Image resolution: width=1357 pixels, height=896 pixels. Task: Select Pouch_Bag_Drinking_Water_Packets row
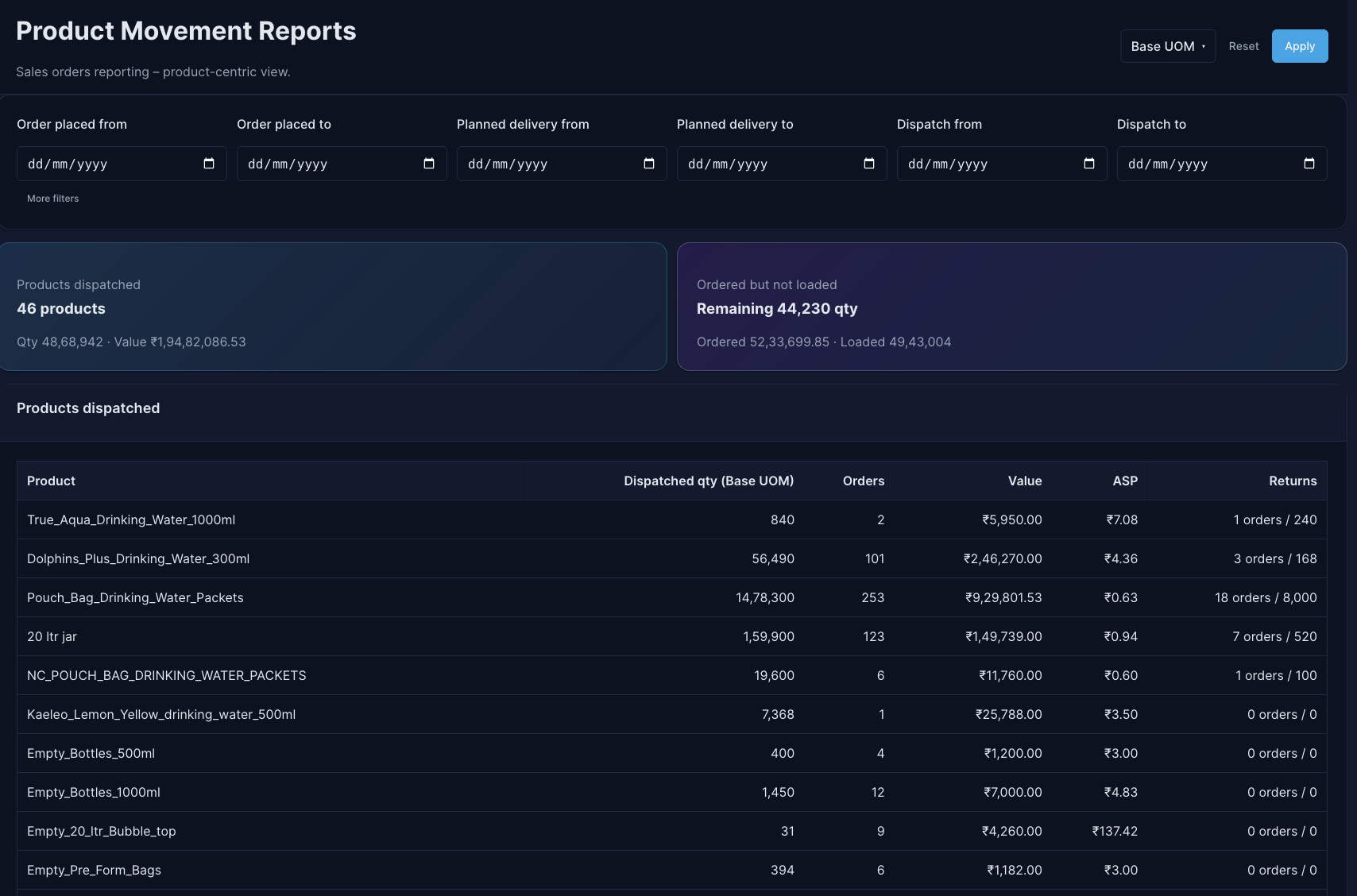(671, 597)
